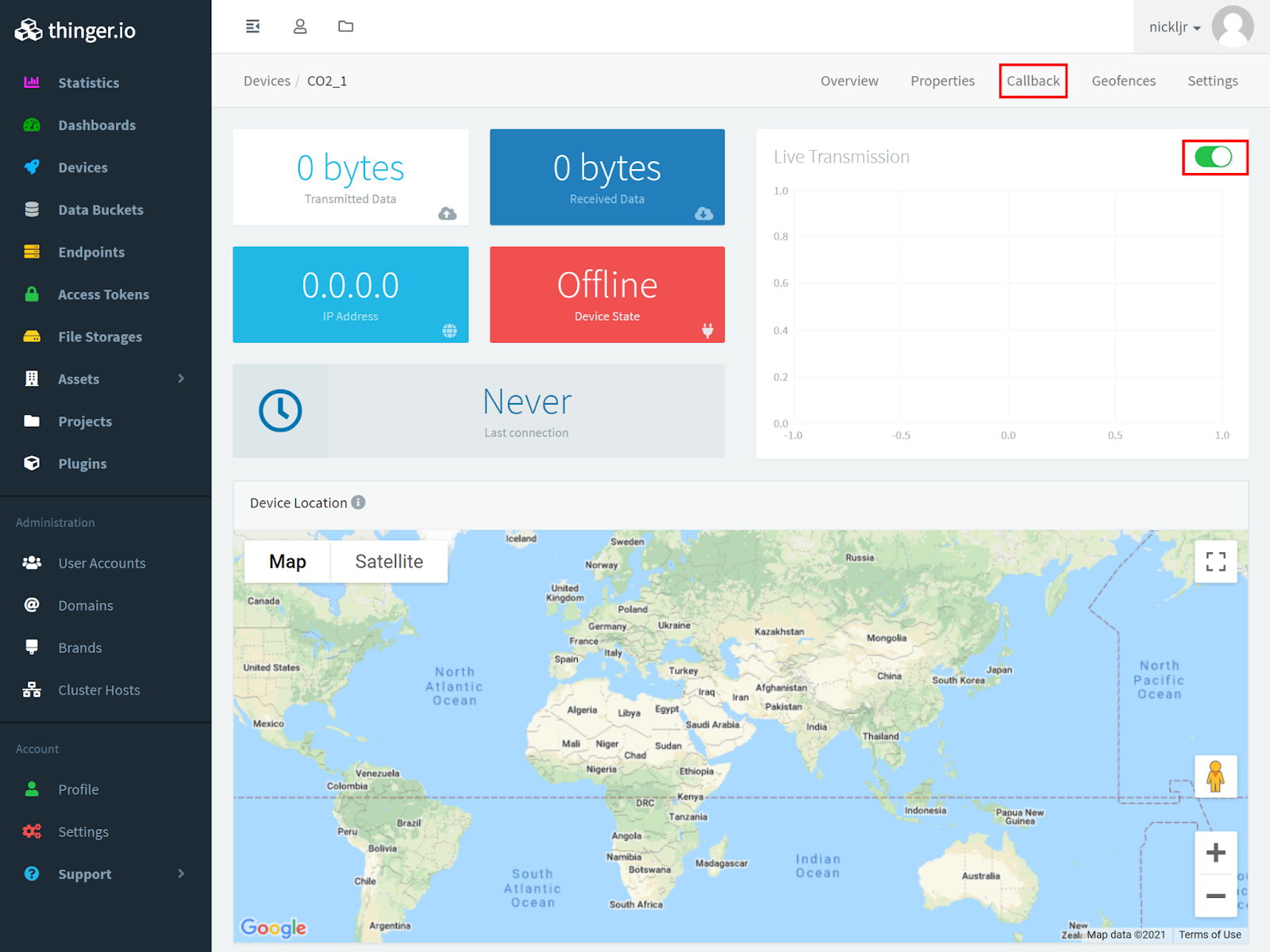Switch to the Callback tab

[1033, 80]
